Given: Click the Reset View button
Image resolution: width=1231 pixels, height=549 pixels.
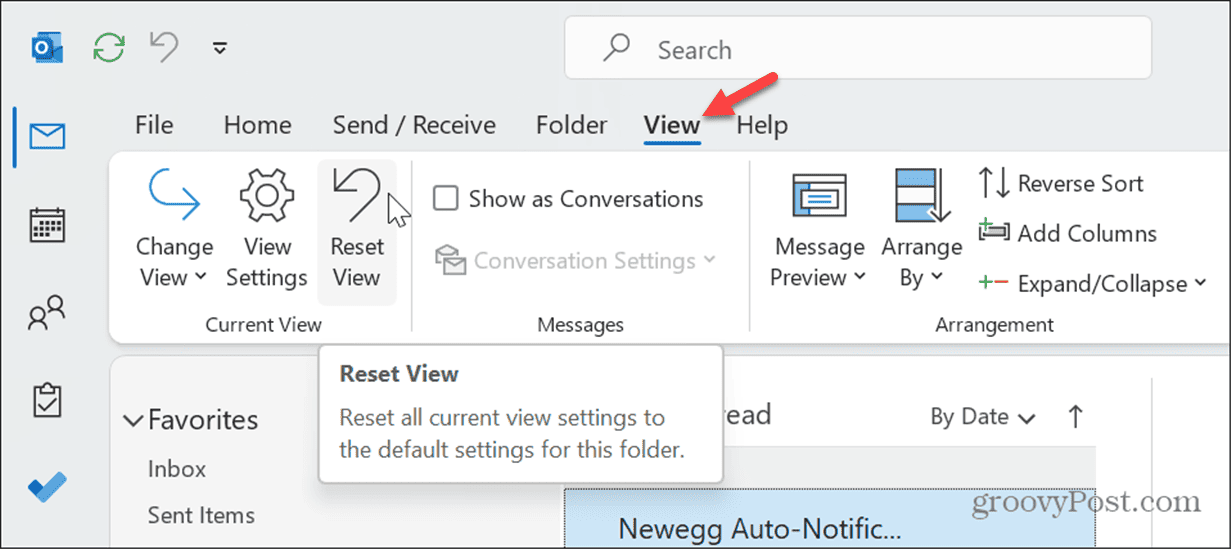Looking at the screenshot, I should point(357,231).
